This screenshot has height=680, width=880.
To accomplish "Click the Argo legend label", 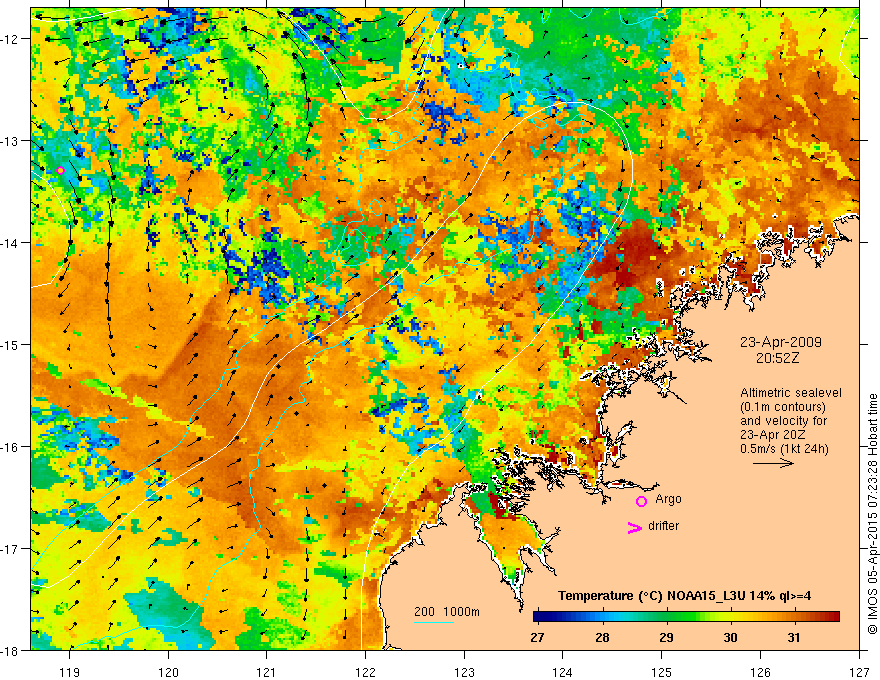I will [668, 499].
